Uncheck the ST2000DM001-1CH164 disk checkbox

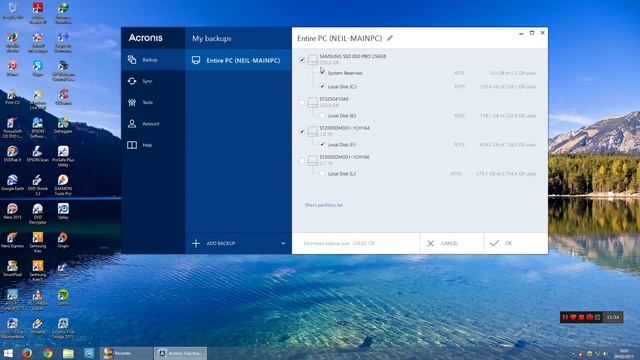pos(302,131)
